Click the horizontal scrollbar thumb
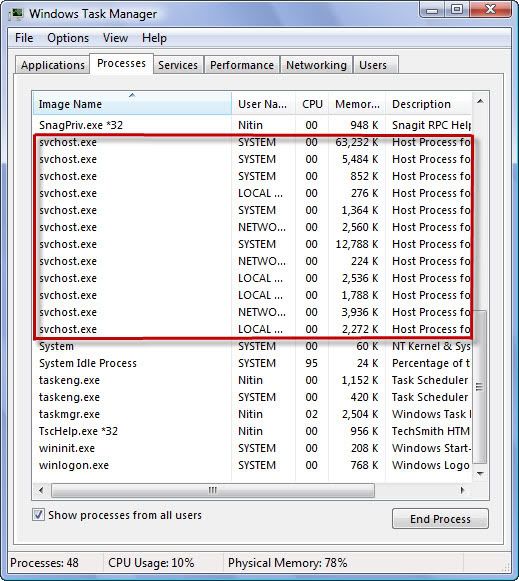Screen dimensions: 519x581 point(213,490)
